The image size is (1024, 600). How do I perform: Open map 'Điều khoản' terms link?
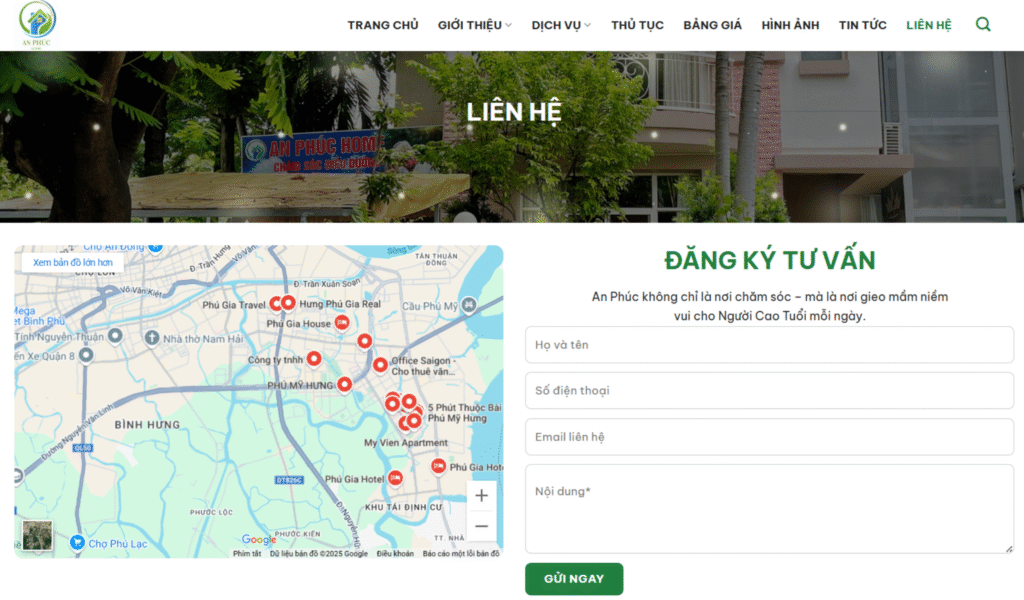click(x=395, y=554)
